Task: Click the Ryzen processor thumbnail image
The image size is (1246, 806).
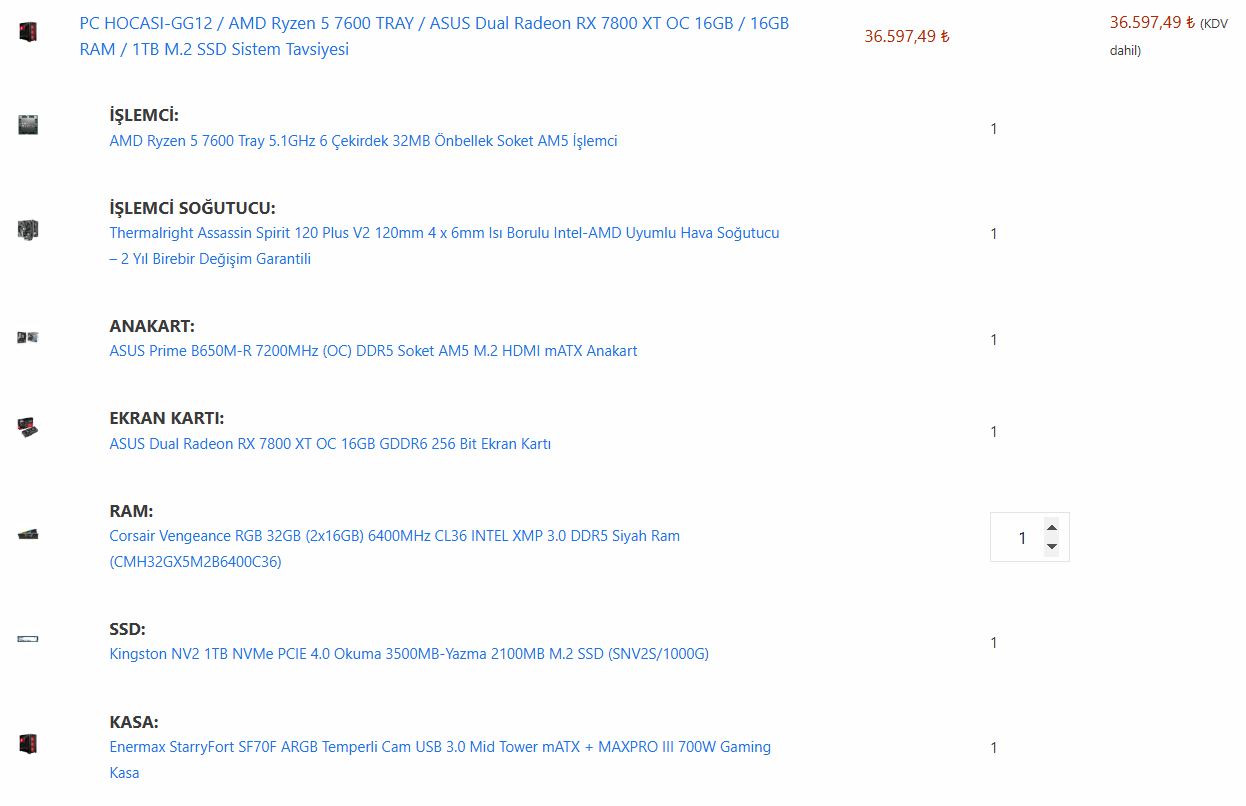Action: click(28, 125)
